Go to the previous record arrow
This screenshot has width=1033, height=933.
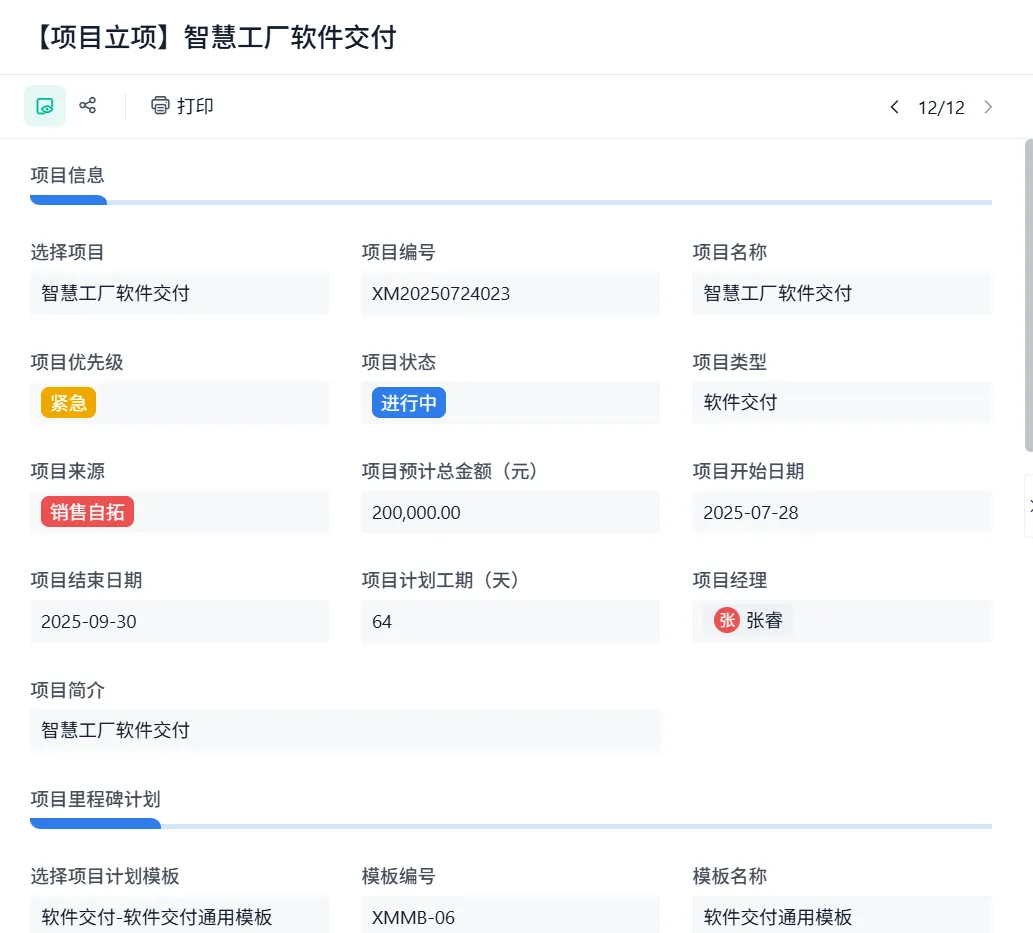click(894, 107)
